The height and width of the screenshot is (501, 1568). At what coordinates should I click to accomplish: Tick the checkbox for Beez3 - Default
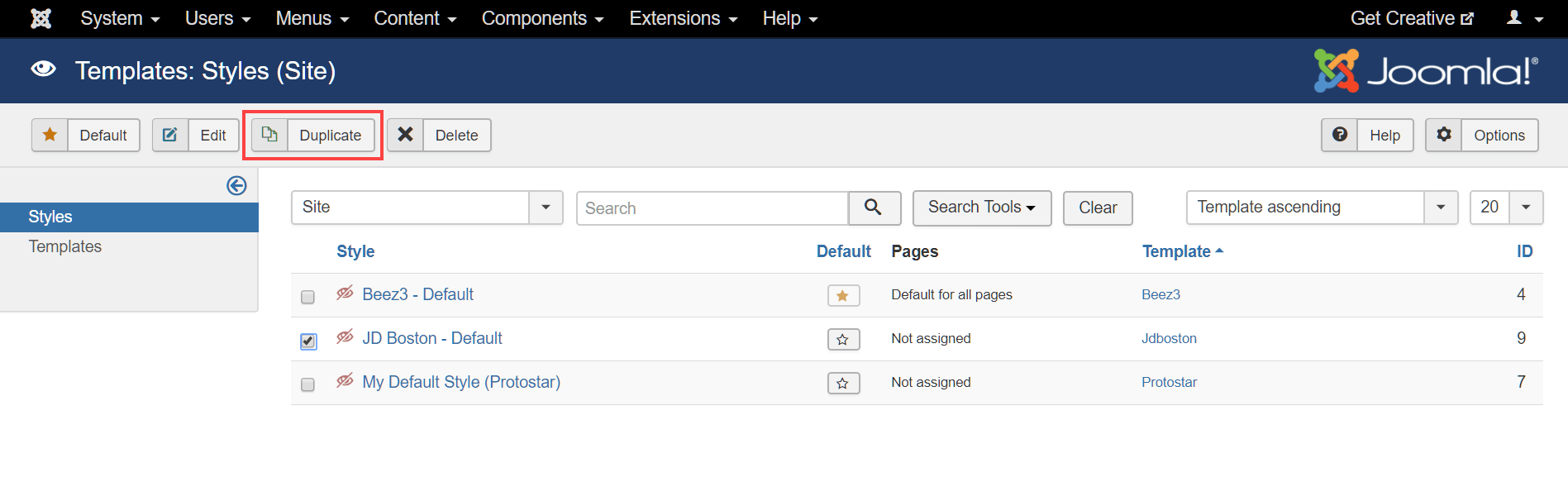click(x=307, y=297)
